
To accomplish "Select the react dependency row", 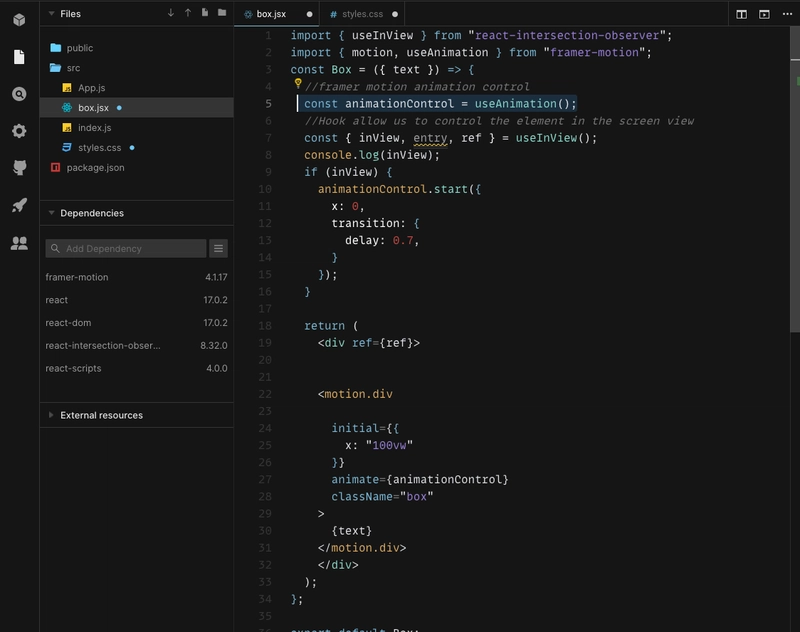I will [136, 300].
